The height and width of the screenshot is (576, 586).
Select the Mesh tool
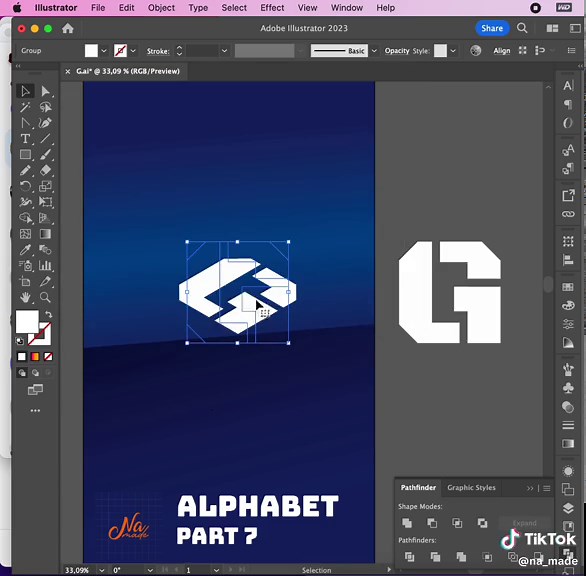click(25, 234)
